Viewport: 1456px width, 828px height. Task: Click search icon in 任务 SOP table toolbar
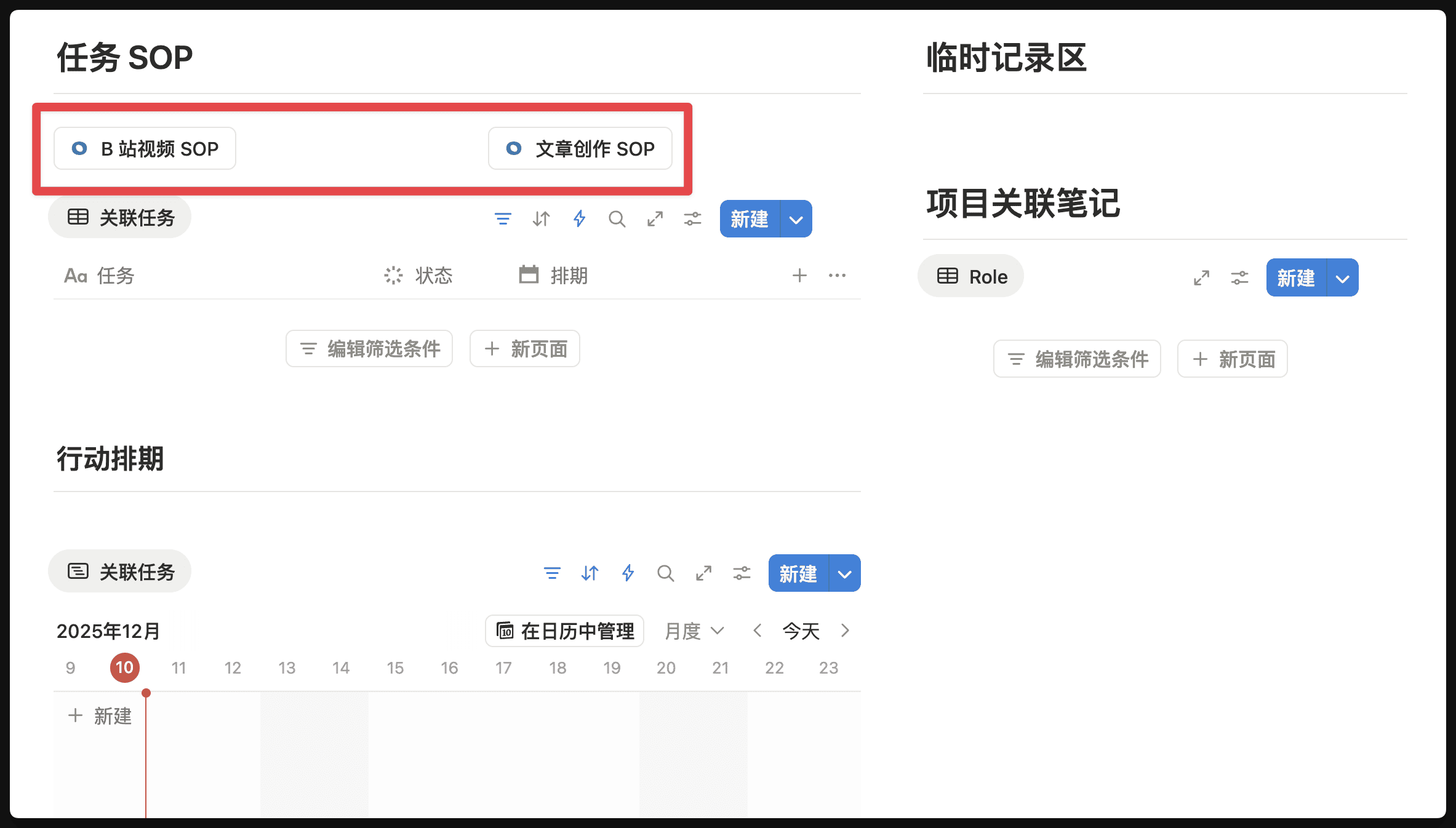pos(617,219)
